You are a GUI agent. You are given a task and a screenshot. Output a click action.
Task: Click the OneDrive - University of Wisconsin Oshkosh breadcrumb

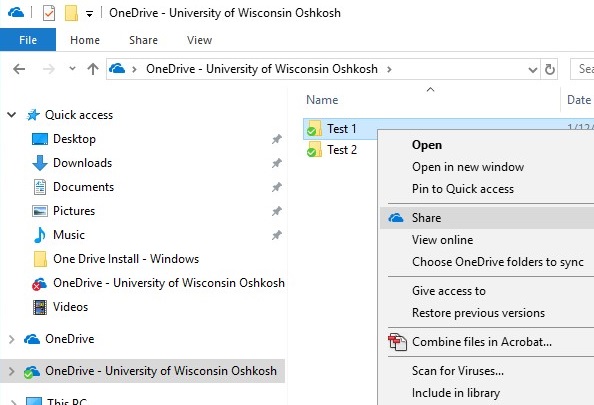point(262,69)
